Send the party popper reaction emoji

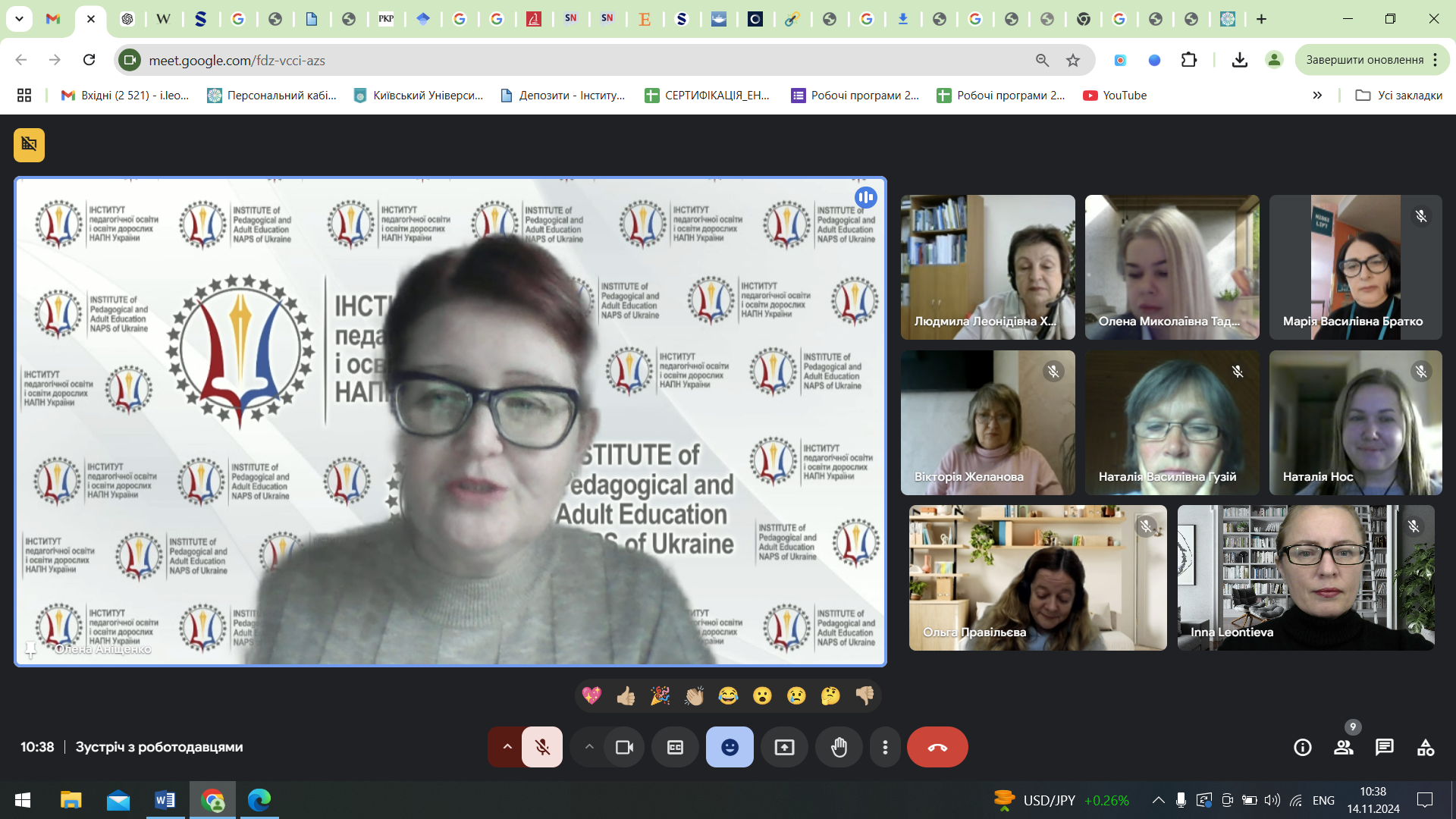click(x=660, y=695)
